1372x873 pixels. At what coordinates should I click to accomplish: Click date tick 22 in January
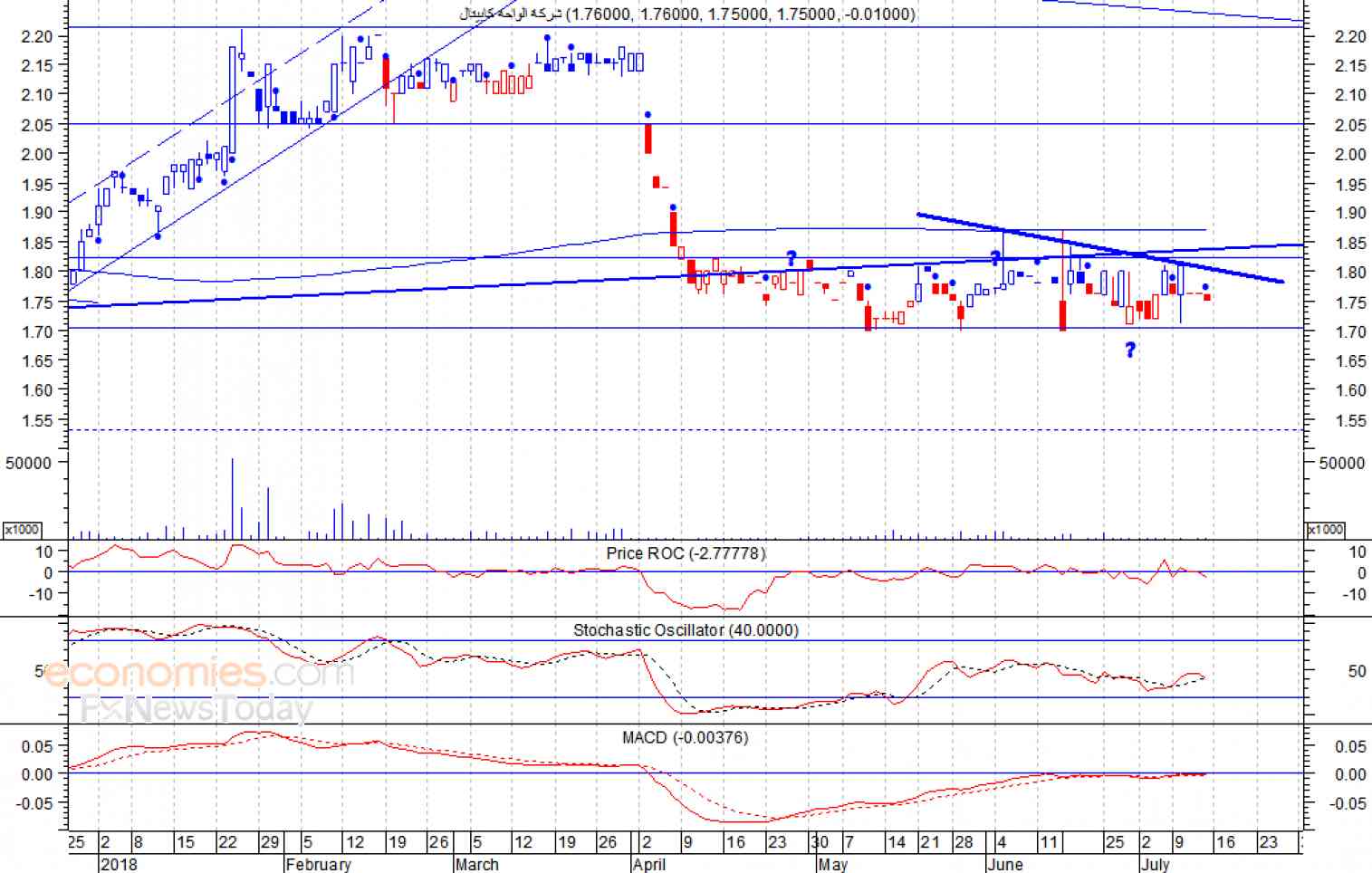pyautogui.click(x=227, y=842)
